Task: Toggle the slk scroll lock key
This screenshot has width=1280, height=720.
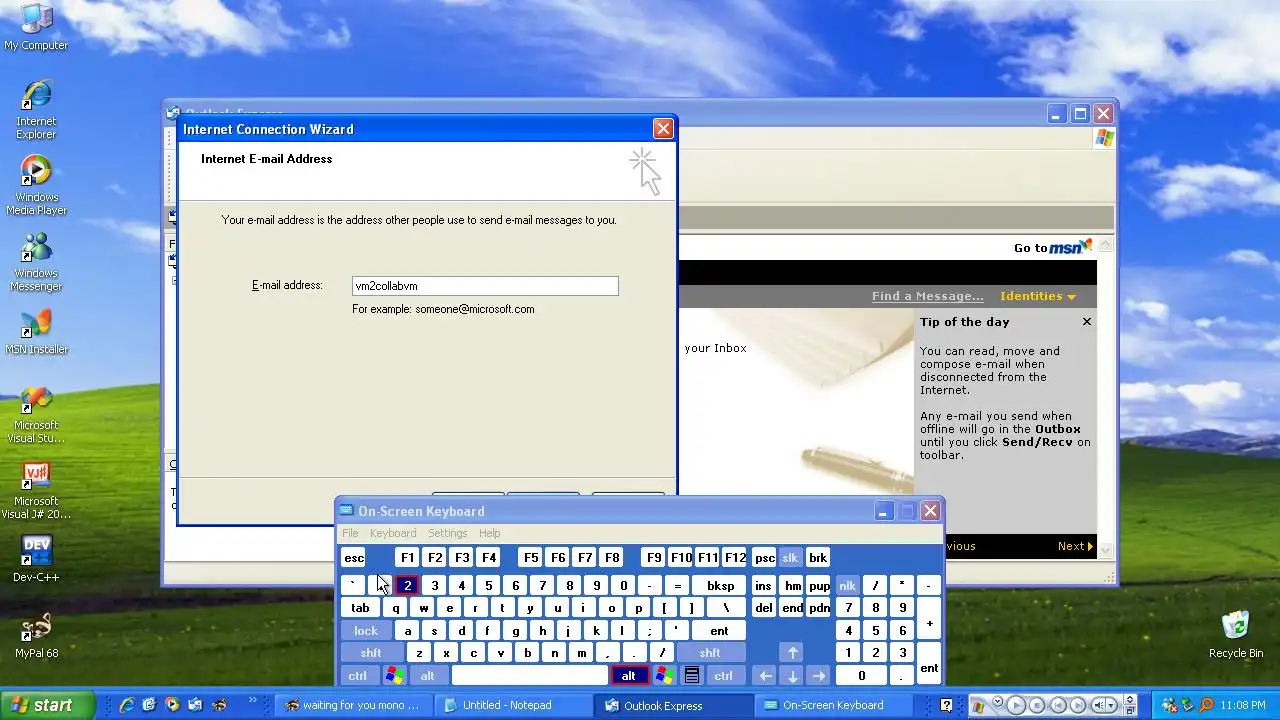Action: point(790,558)
